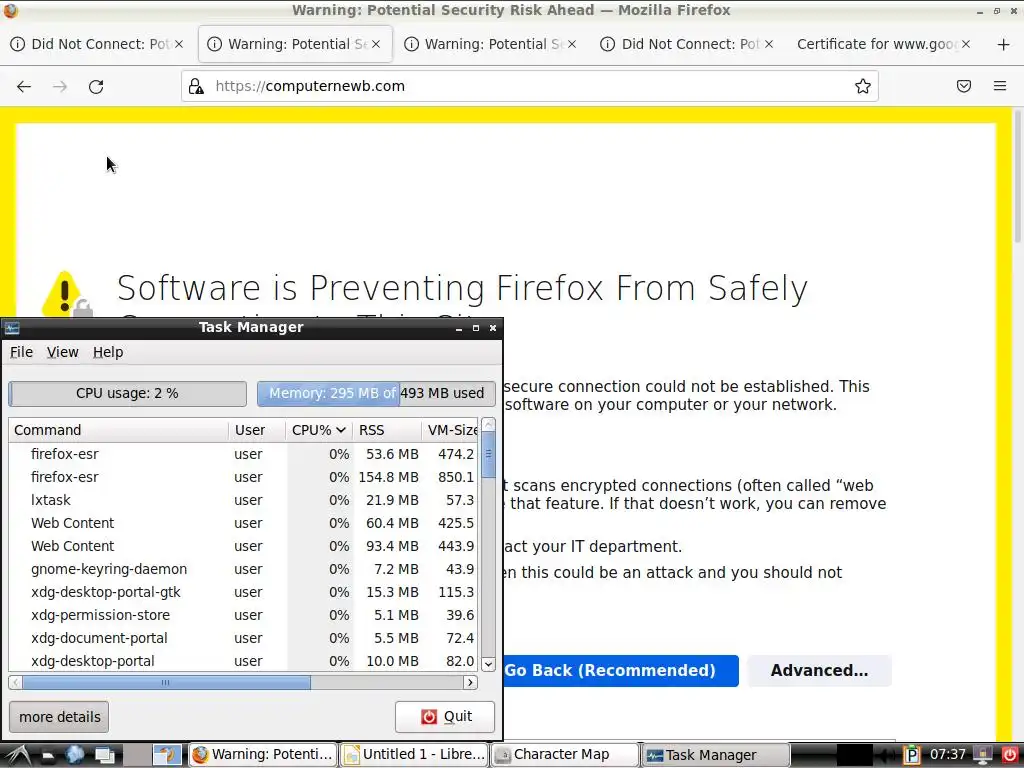Screen dimensions: 1024x768
Task: Minimize the Task Manager window
Action: pyautogui.click(x=459, y=328)
